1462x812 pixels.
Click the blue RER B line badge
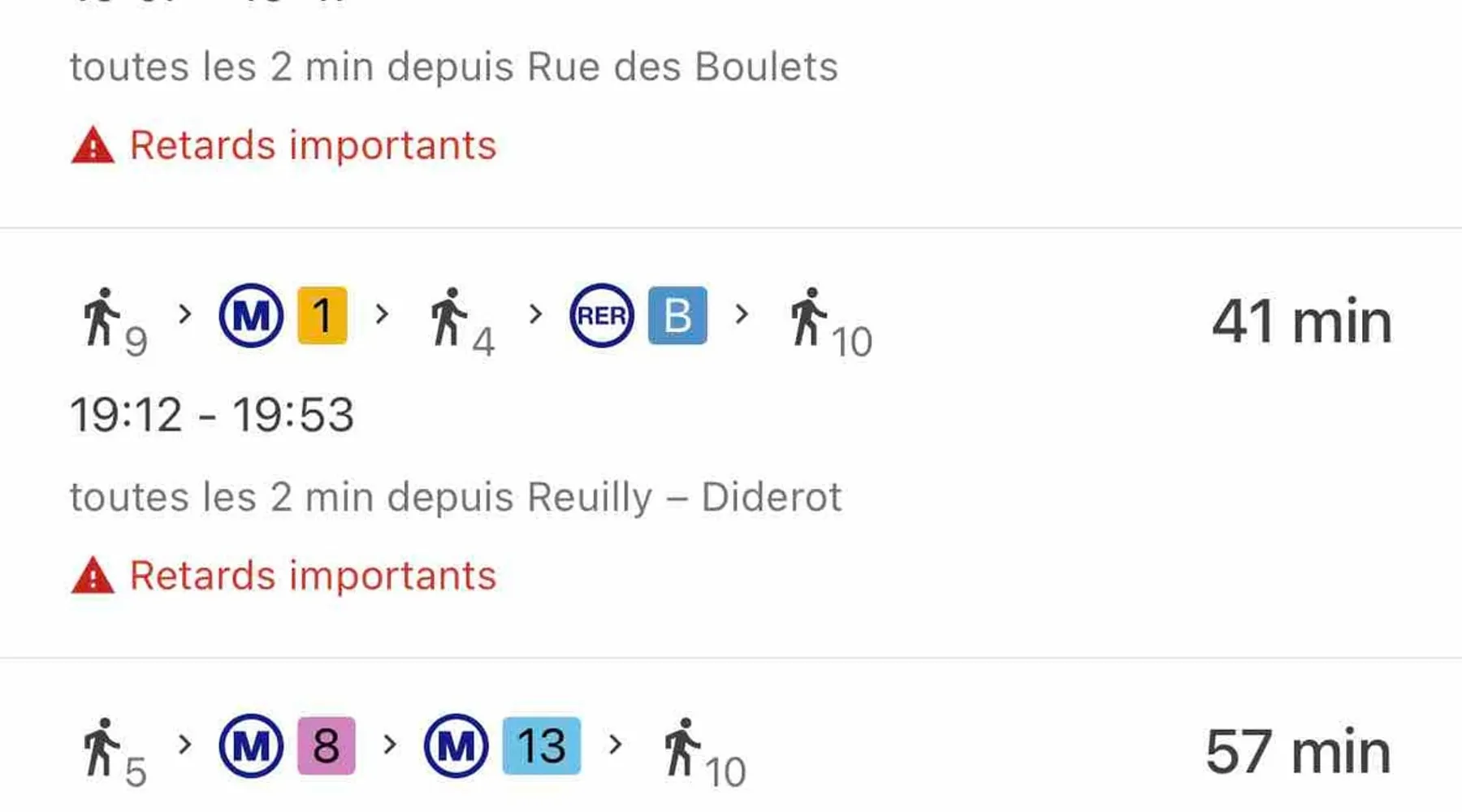[x=677, y=315]
